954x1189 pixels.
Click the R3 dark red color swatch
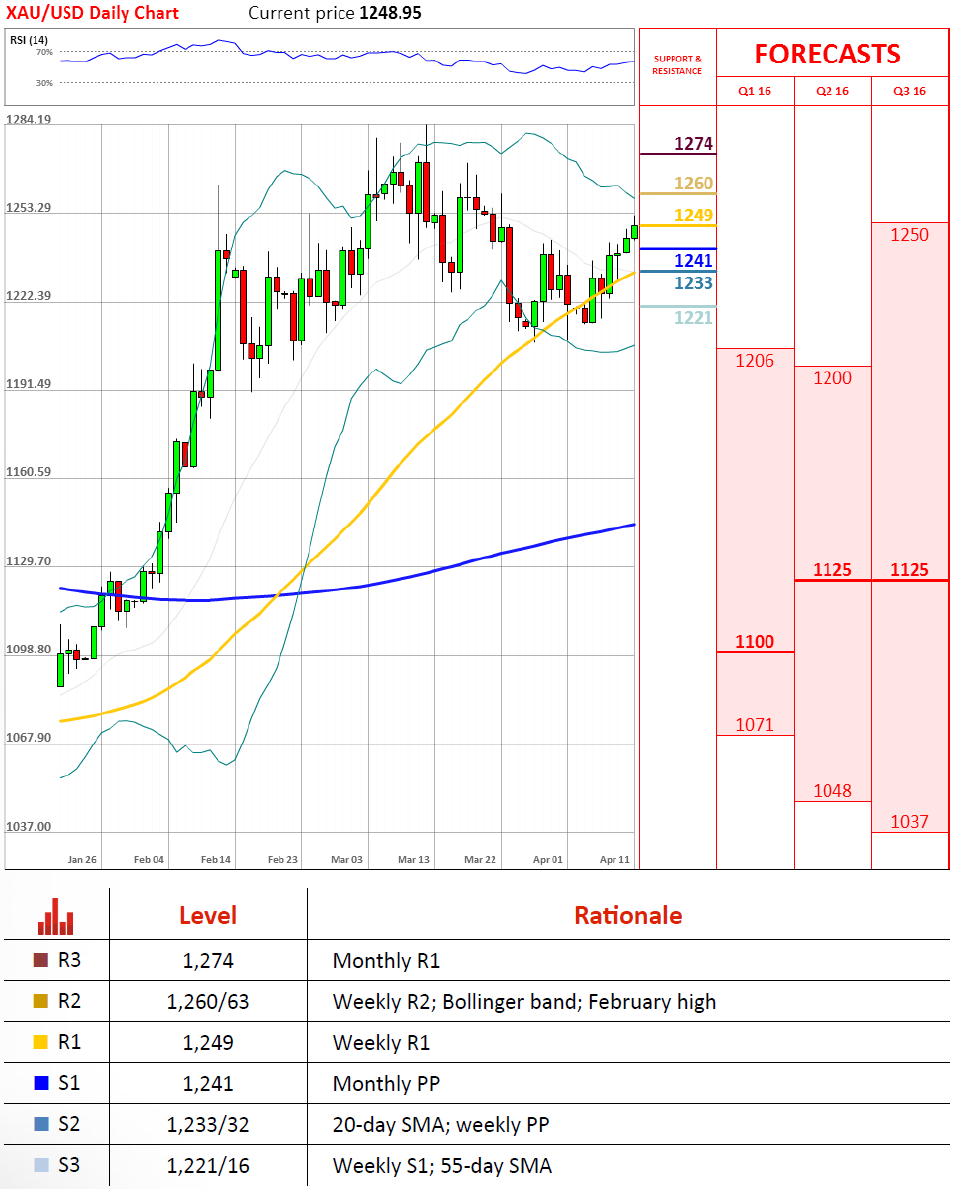[41, 961]
